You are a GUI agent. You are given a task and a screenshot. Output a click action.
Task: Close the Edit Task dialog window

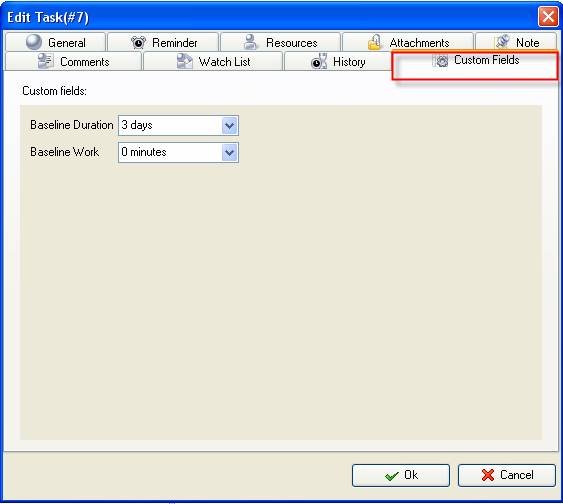tap(548, 17)
